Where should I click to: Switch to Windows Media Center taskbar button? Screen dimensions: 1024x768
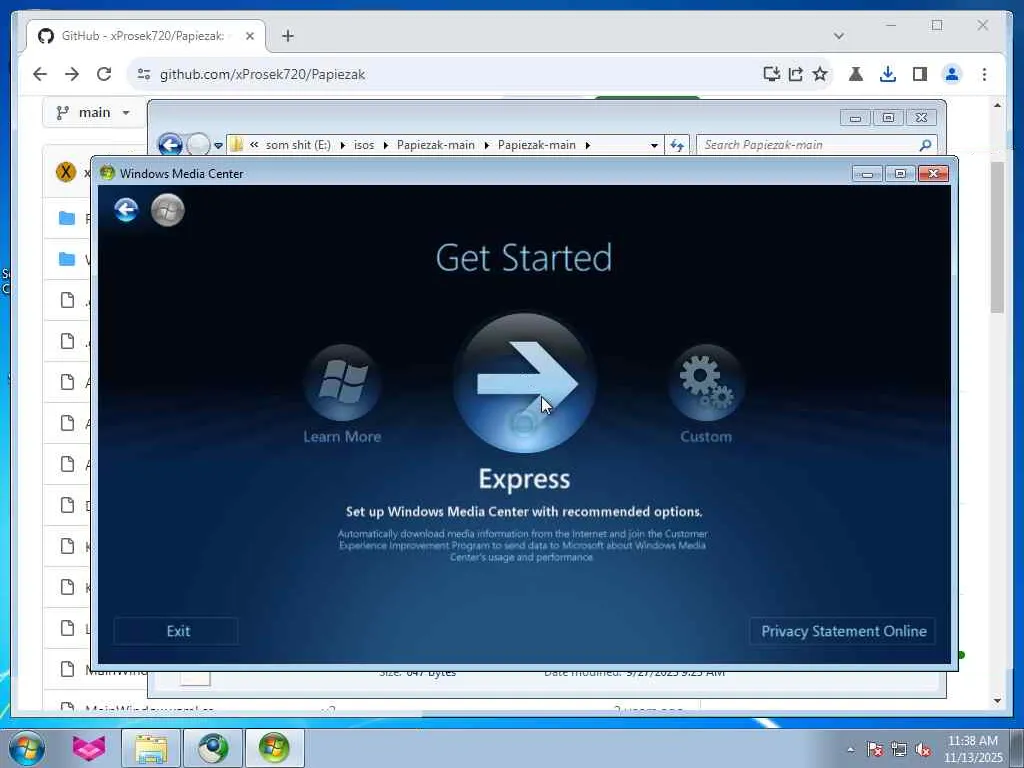[274, 748]
